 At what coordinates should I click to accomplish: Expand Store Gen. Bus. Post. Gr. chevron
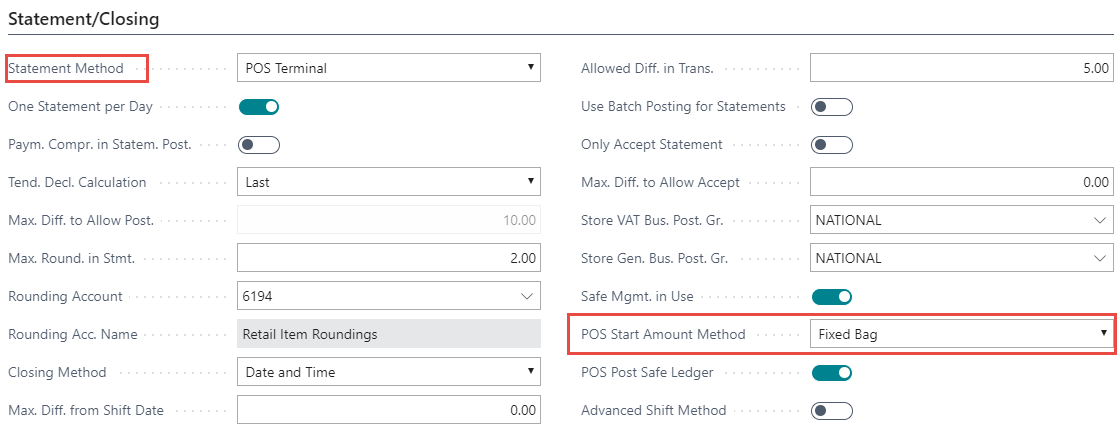point(1100,258)
